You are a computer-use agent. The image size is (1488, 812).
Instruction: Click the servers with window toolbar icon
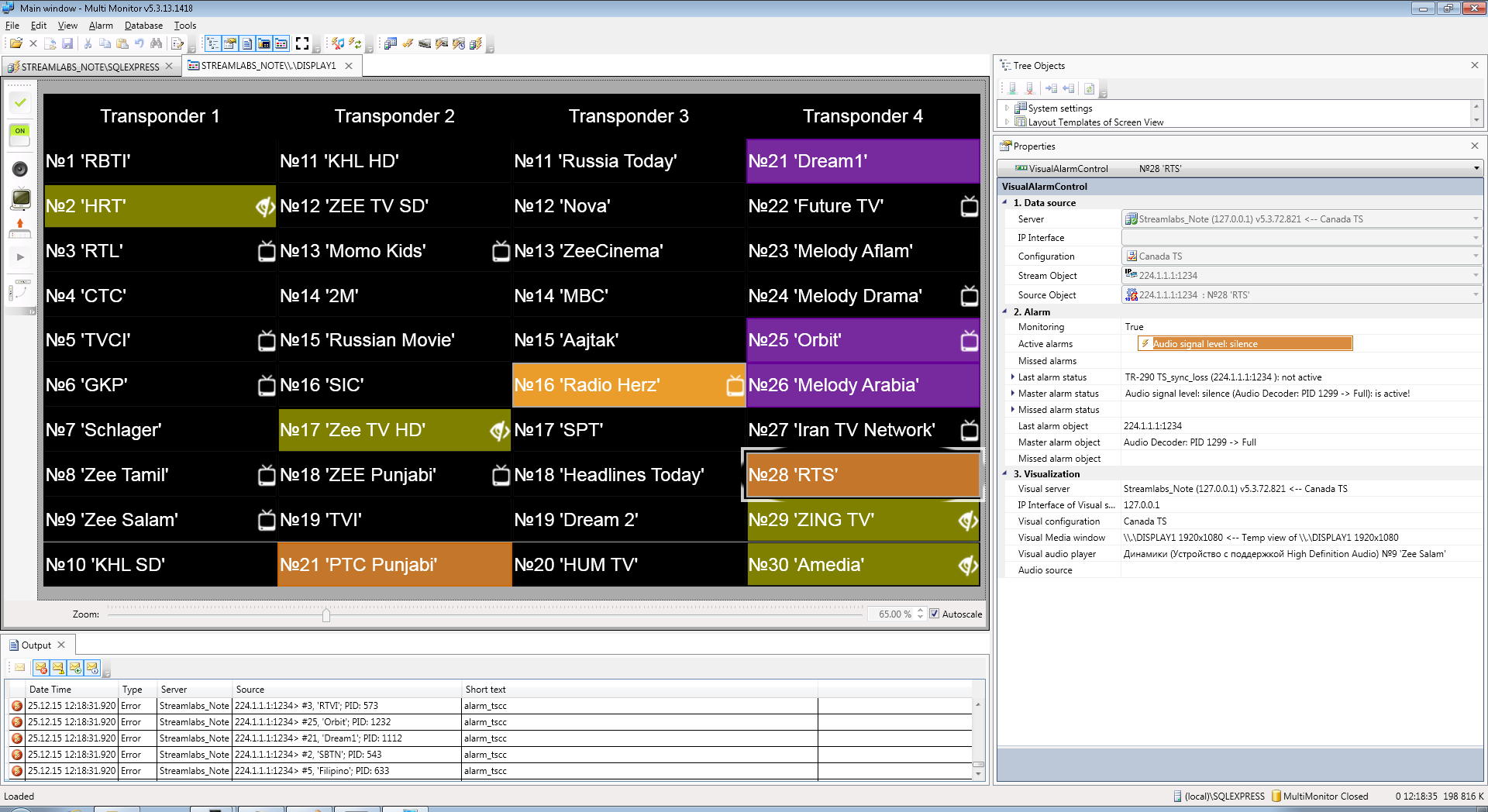pyautogui.click(x=390, y=43)
